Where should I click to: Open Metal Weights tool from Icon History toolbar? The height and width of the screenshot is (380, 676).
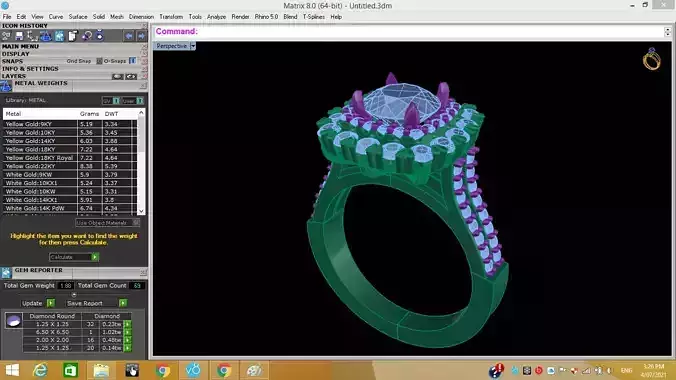coord(46,36)
